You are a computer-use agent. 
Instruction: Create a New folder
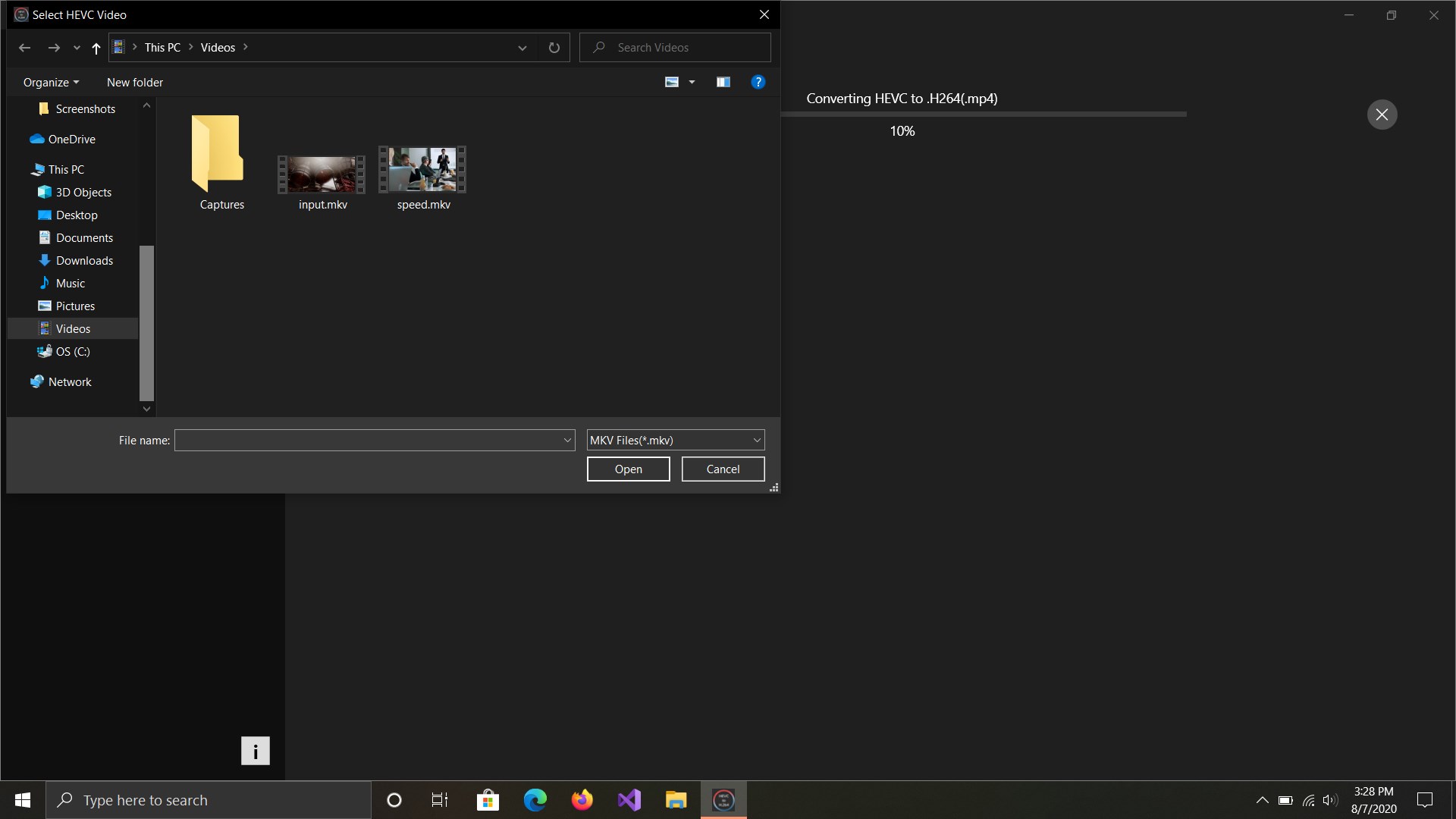[x=134, y=82]
